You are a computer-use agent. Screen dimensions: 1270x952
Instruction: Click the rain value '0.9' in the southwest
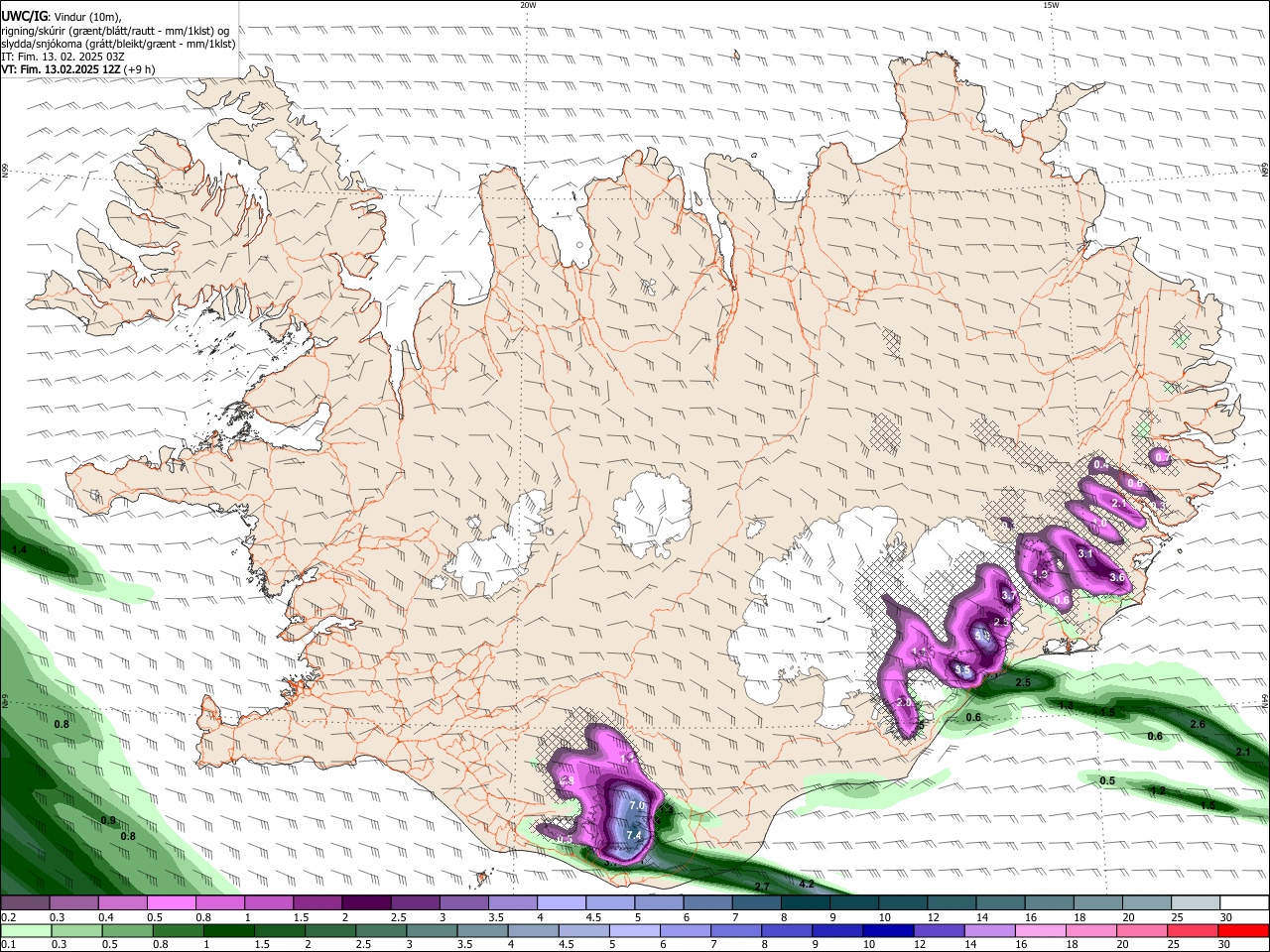108,820
